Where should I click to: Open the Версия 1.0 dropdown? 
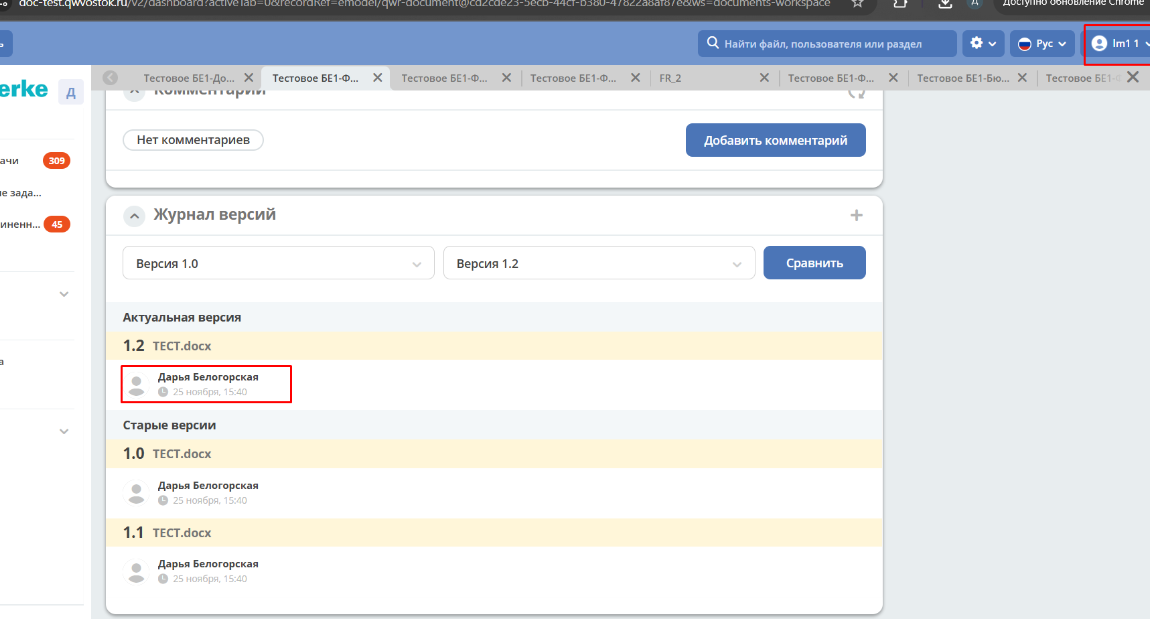click(x=278, y=264)
